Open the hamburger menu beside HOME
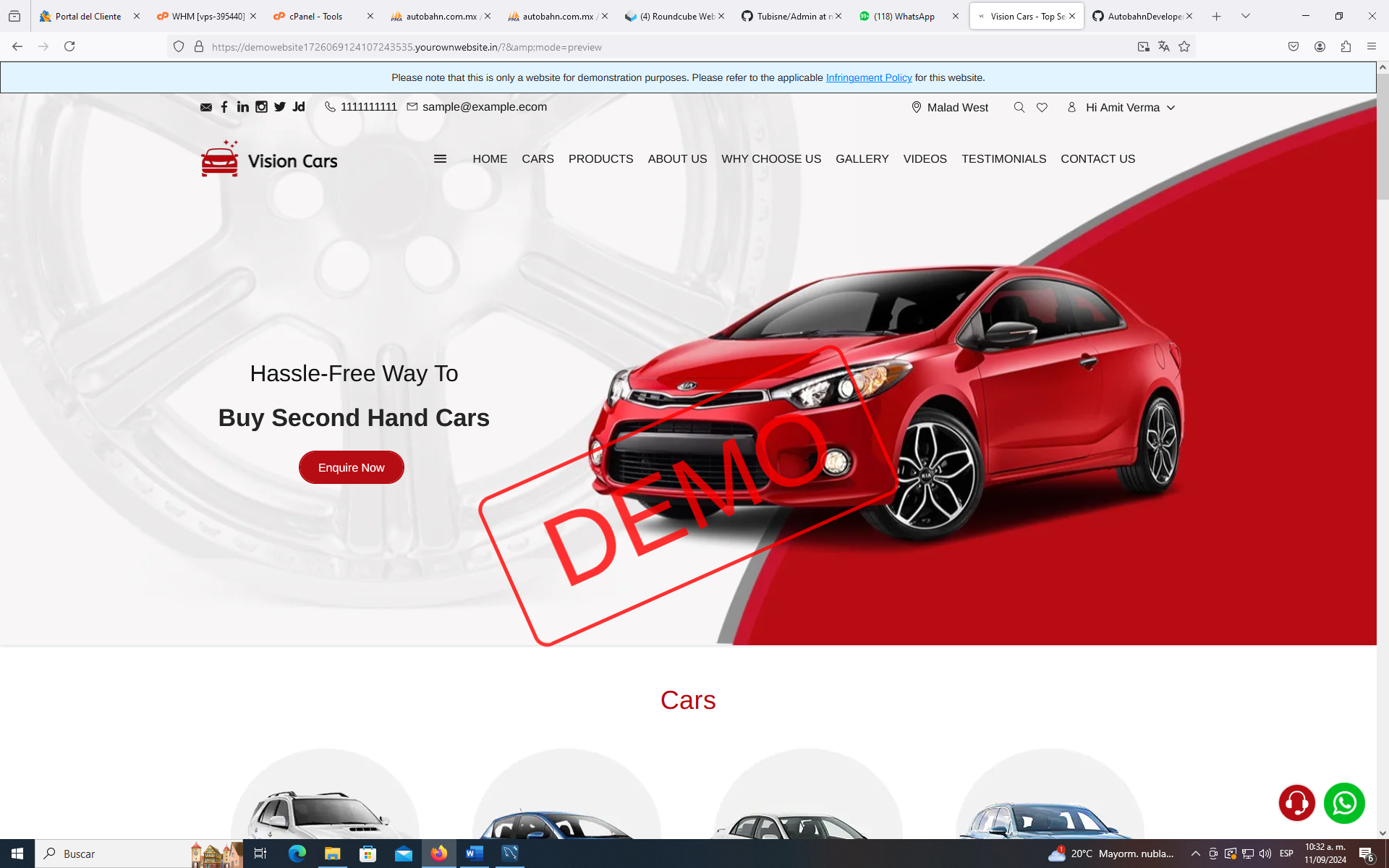 (440, 159)
